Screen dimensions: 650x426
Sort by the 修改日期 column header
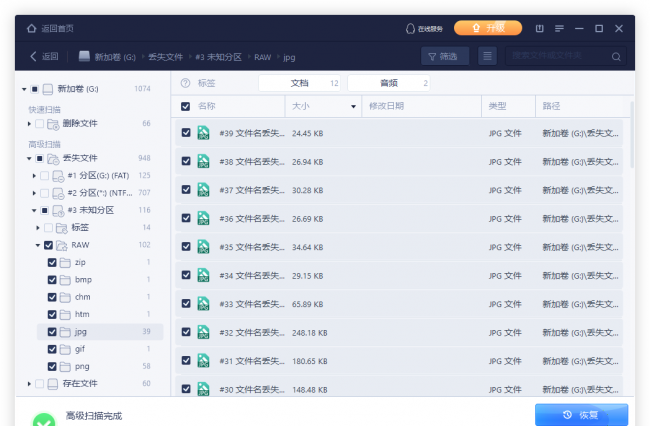[386, 106]
